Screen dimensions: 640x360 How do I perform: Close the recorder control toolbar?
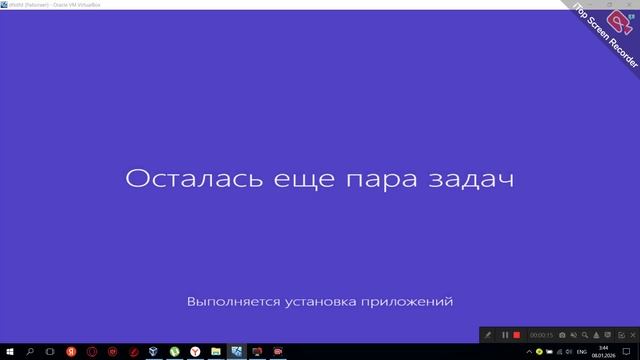[x=633, y=335]
